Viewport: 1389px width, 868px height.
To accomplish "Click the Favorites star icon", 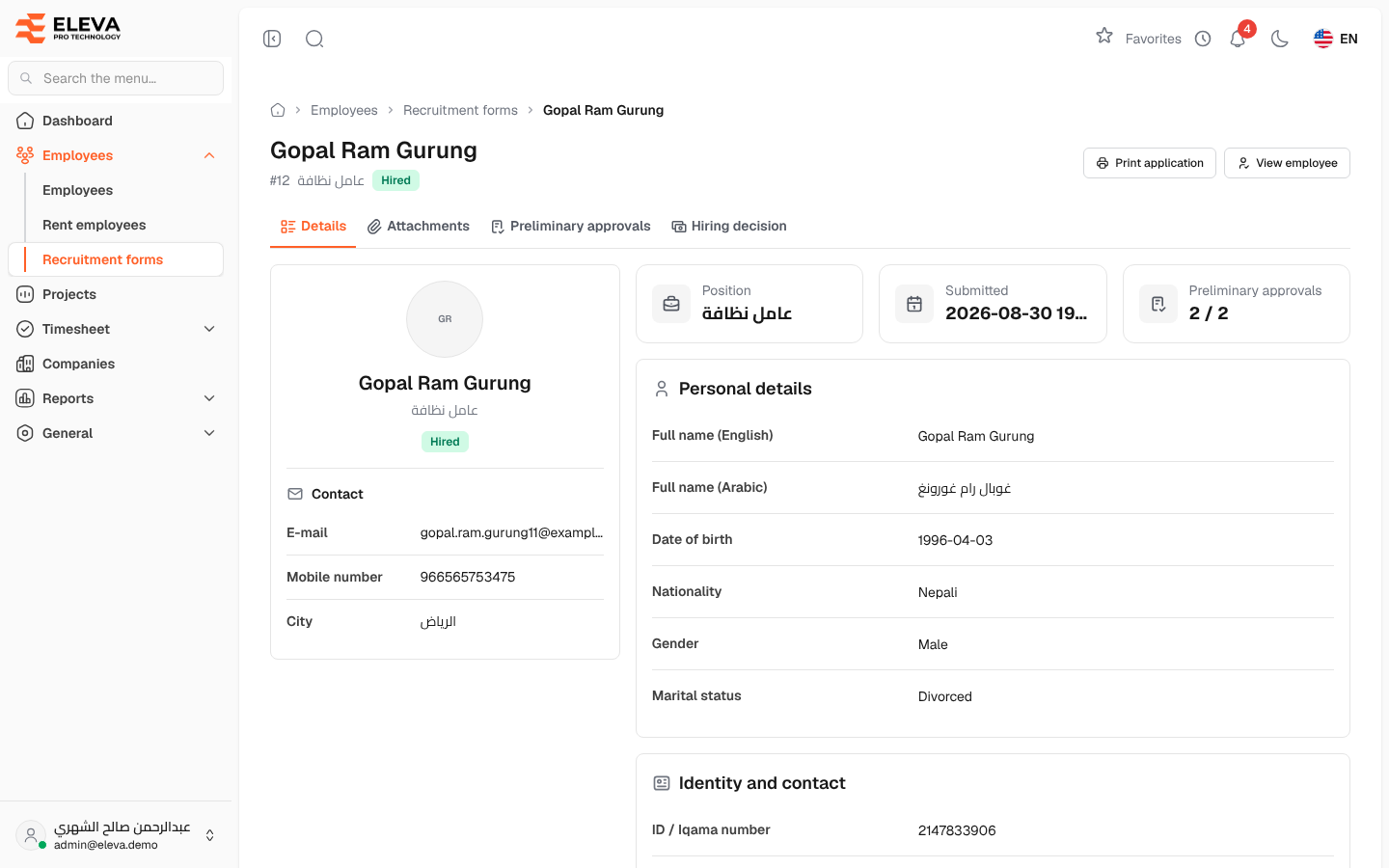I will [x=1104, y=36].
